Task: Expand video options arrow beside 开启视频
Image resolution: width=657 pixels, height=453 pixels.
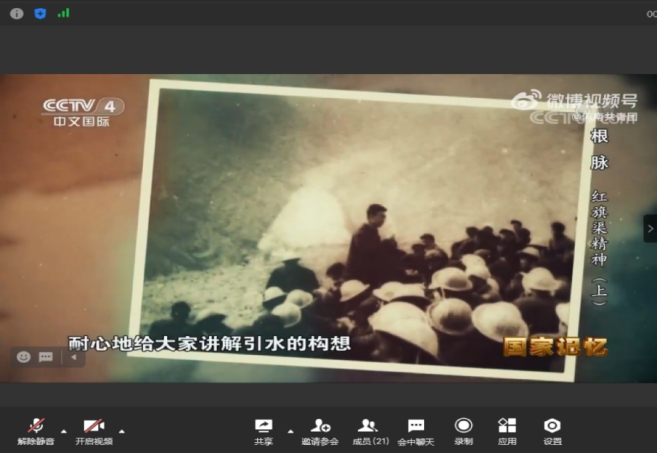Action: pos(121,431)
